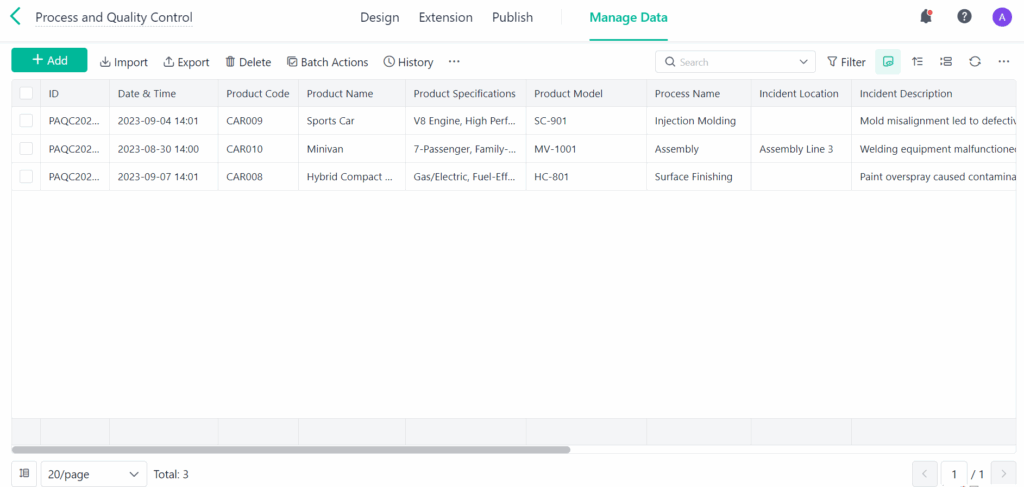Open the toolbar more options ellipsis after History
1024x487 pixels.
[x=454, y=62]
